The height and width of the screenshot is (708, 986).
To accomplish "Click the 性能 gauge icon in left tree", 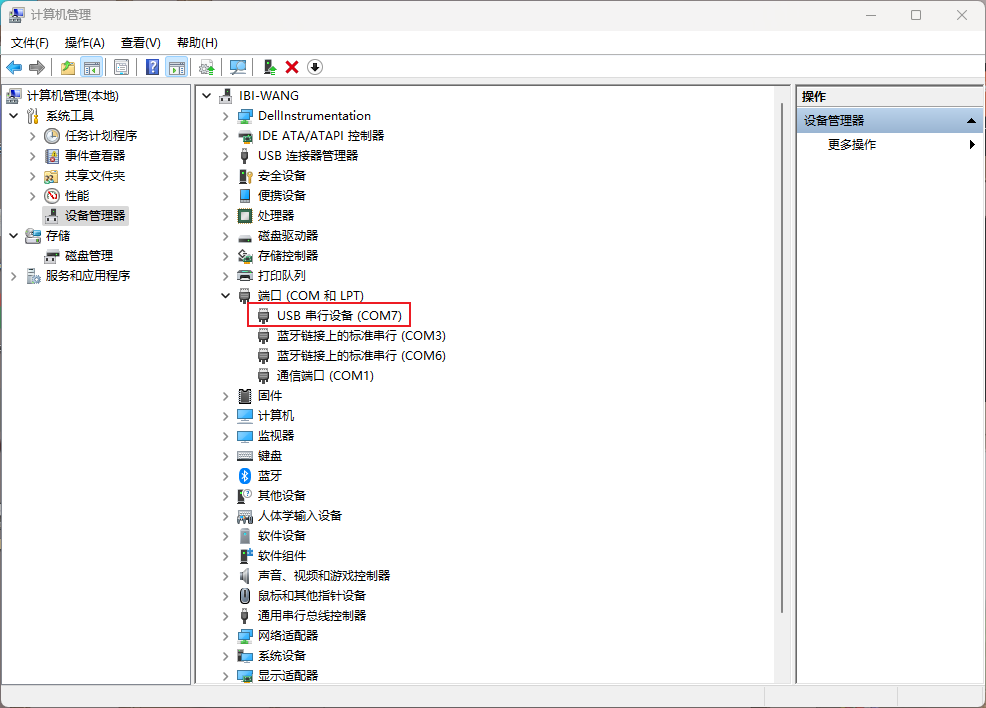I will click(52, 196).
